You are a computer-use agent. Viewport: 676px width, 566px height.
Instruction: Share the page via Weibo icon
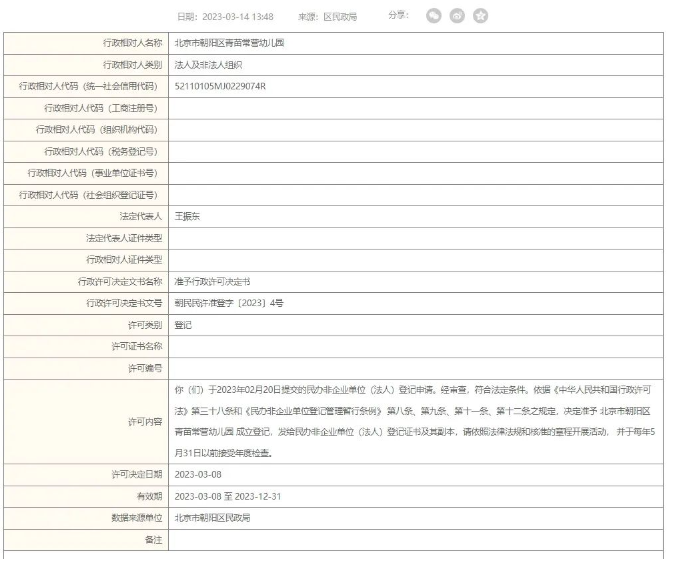[x=456, y=16]
